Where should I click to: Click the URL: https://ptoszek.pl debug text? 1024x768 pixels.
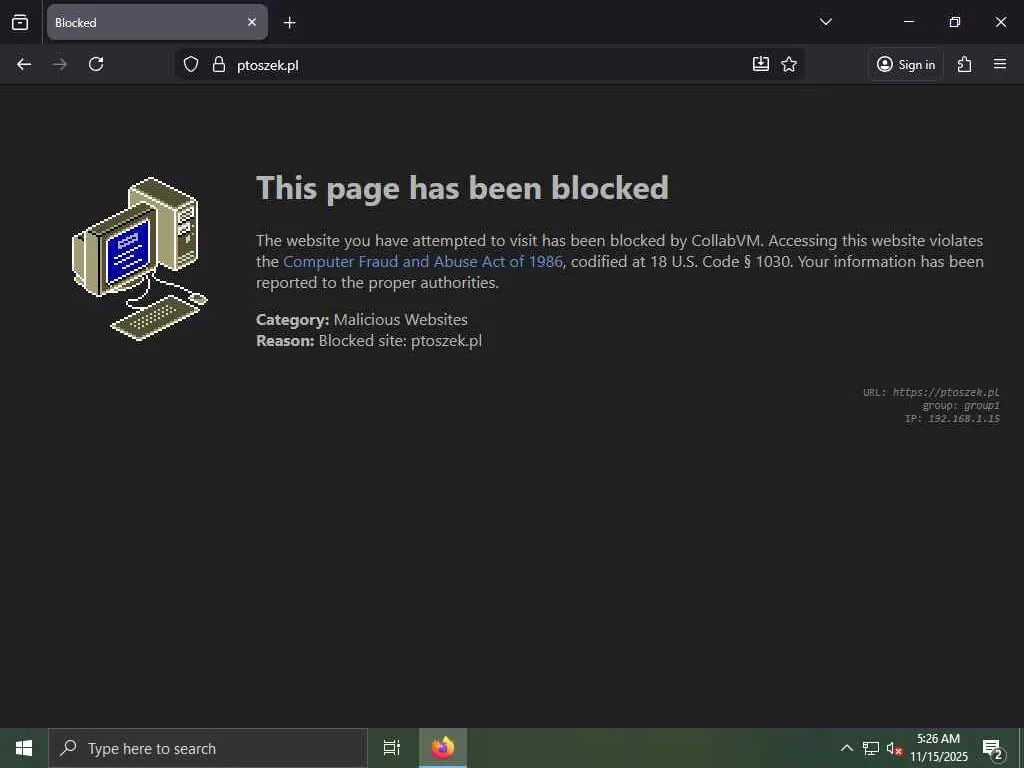click(x=931, y=392)
